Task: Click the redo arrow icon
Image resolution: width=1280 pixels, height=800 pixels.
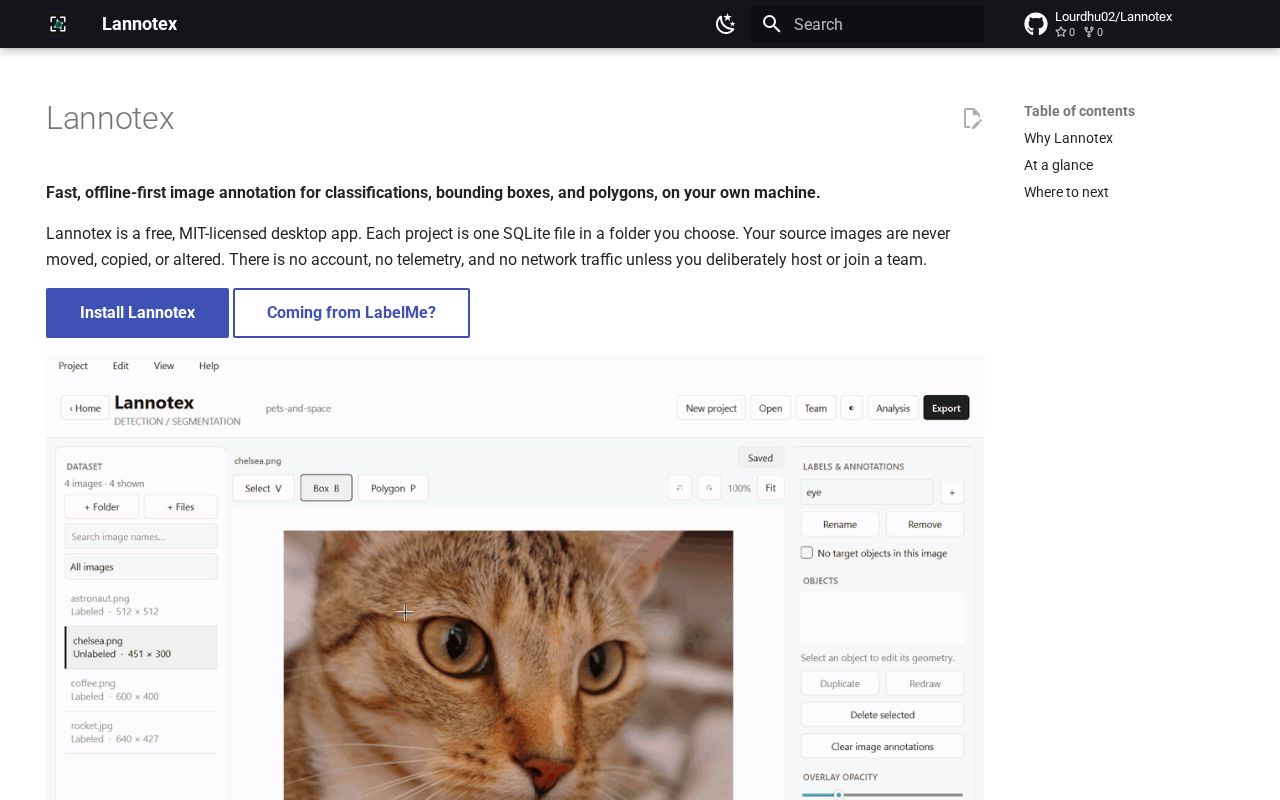Action: pos(709,488)
